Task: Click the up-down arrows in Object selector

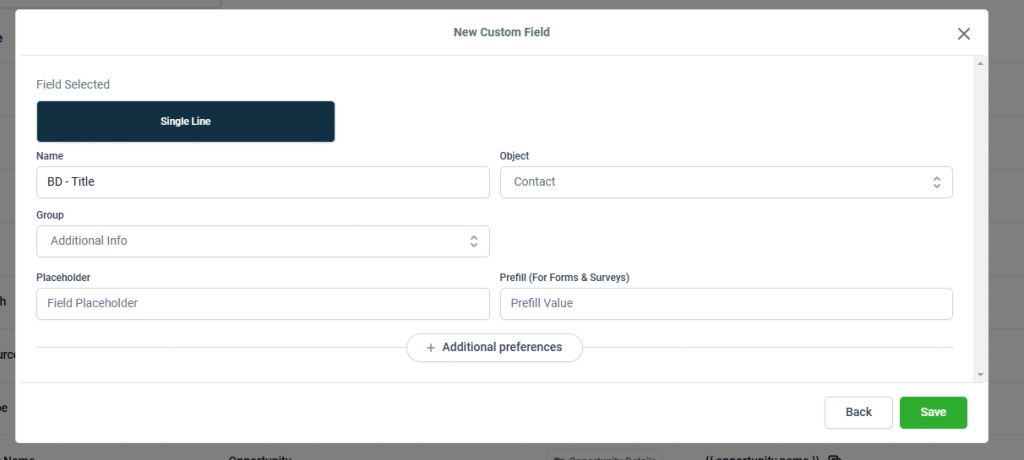Action: tap(936, 182)
